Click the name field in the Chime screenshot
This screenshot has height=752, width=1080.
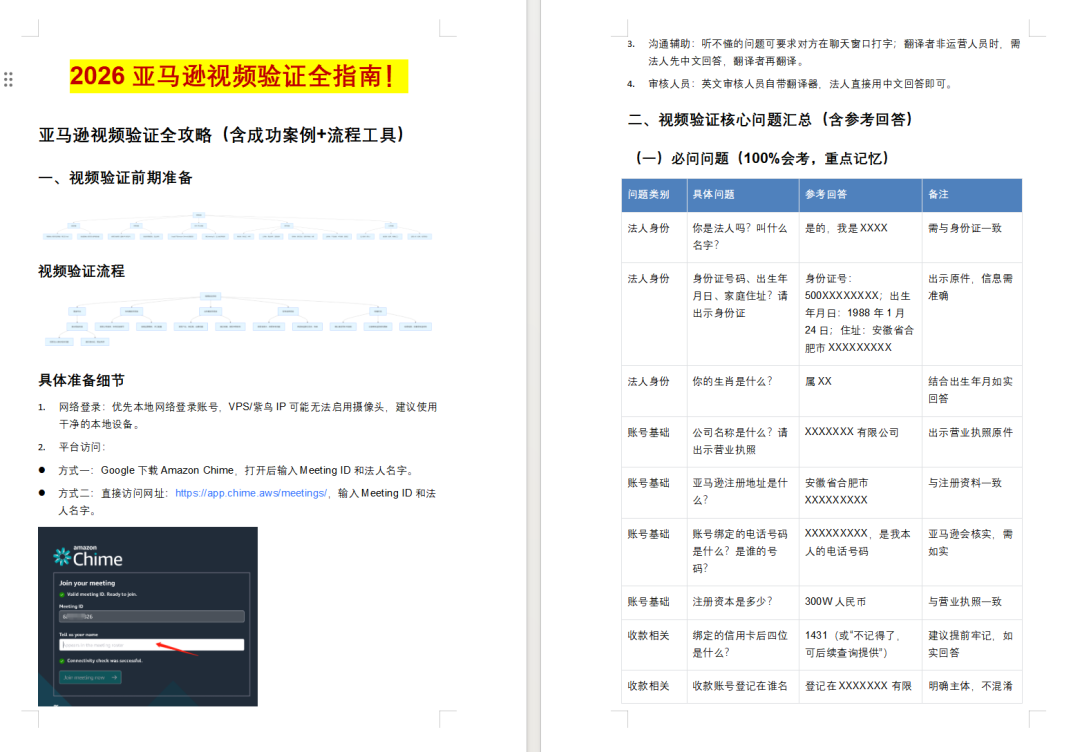[x=152, y=645]
